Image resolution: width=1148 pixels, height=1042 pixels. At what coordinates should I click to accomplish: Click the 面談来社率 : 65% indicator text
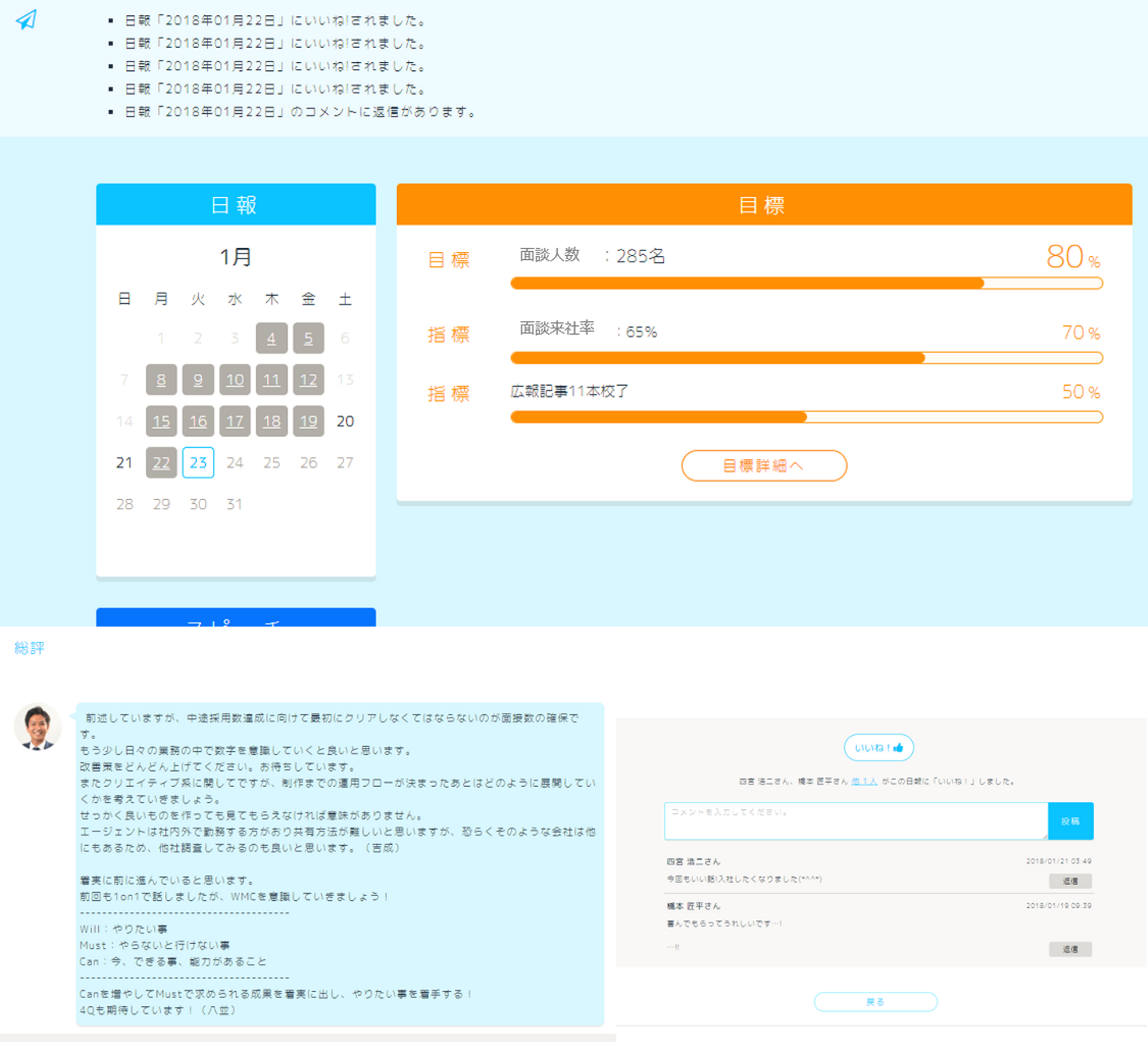pyautogui.click(x=588, y=330)
